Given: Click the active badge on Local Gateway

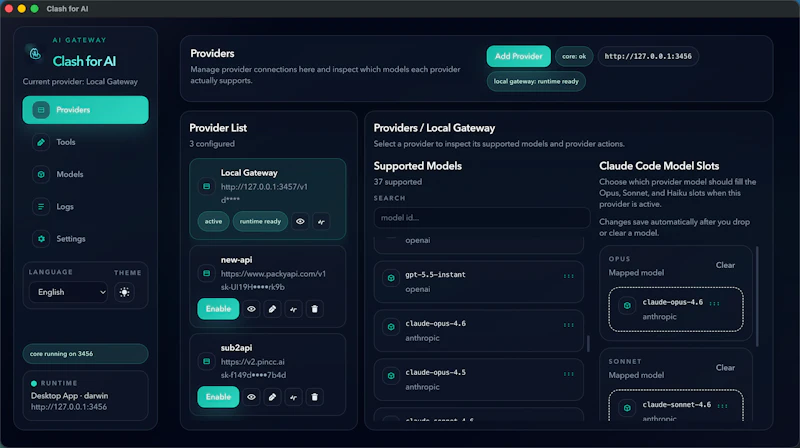Looking at the screenshot, I should point(213,221).
